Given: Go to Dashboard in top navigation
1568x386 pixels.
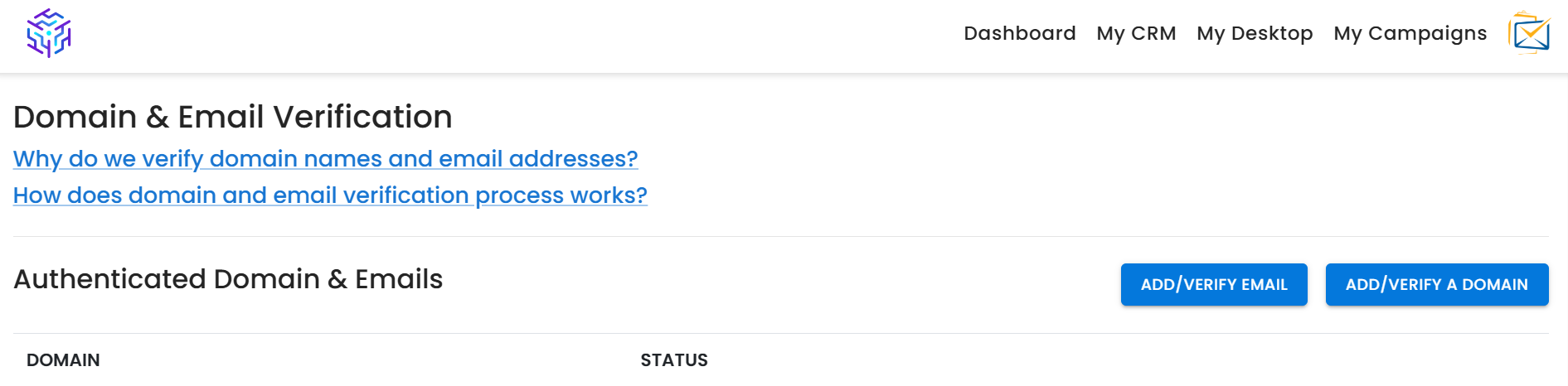Looking at the screenshot, I should point(1020,33).
